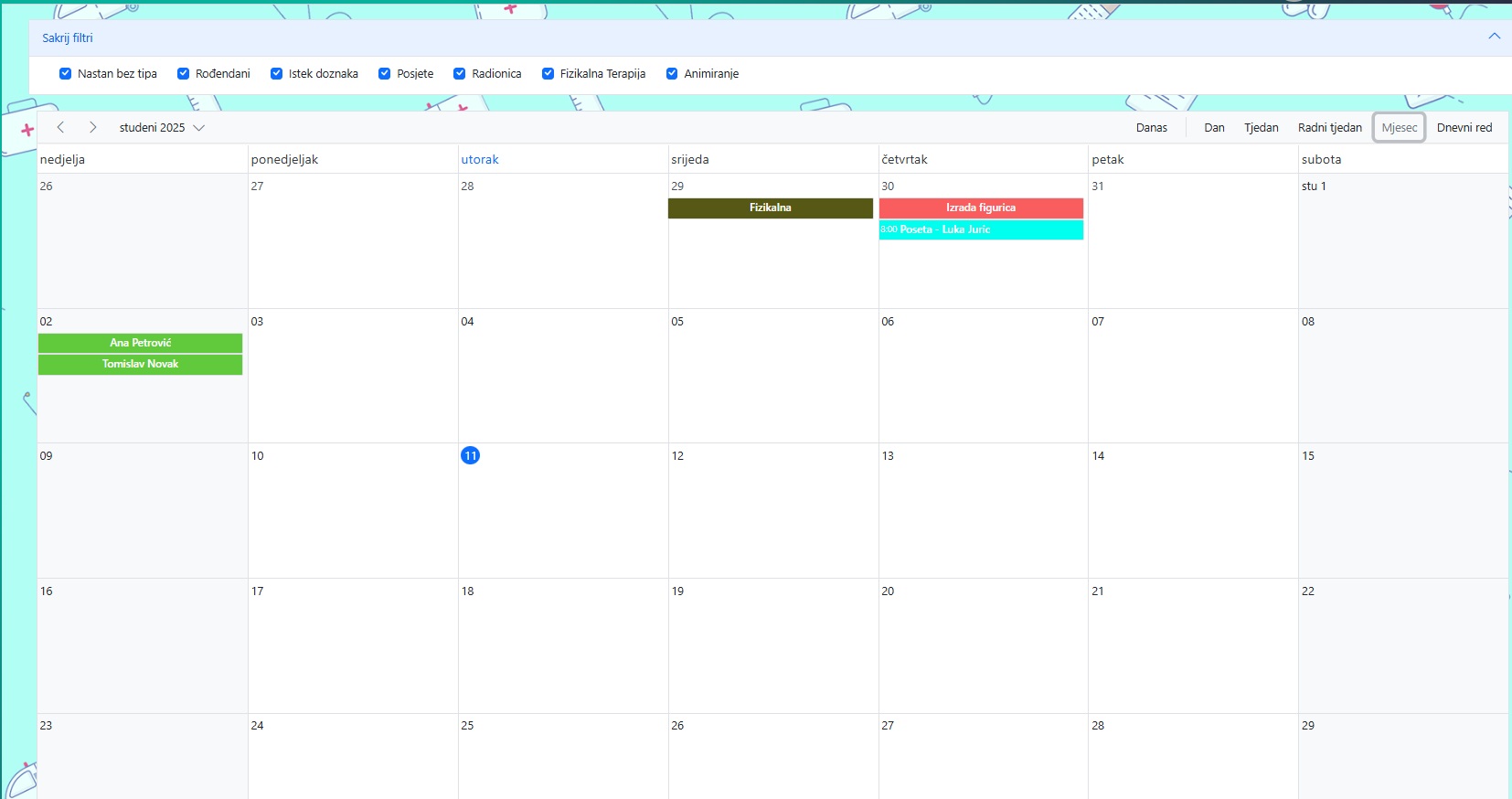
Task: Click the Sakrij filtri link
Action: point(68,38)
